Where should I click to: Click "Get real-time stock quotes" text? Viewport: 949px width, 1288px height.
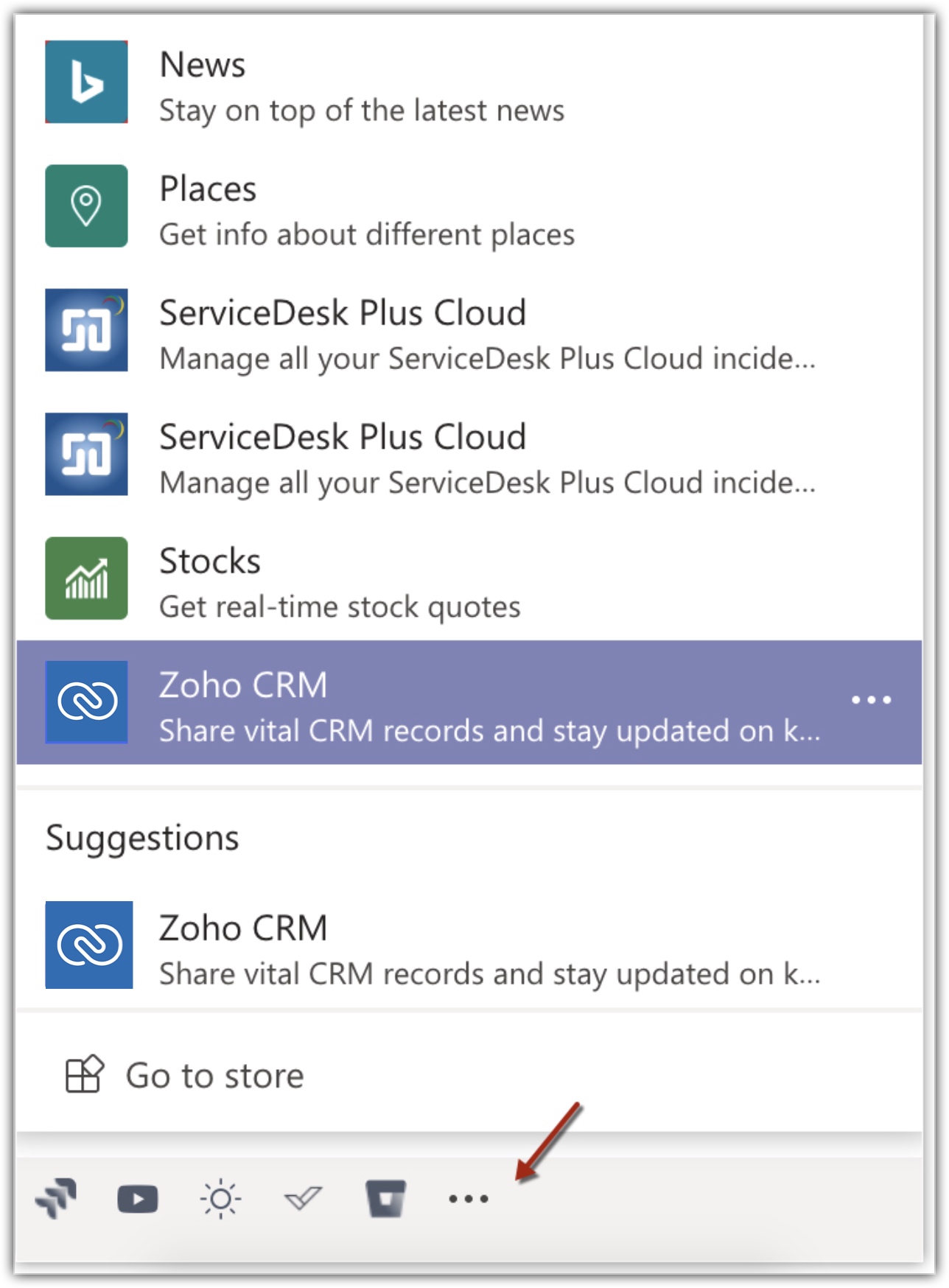340,607
